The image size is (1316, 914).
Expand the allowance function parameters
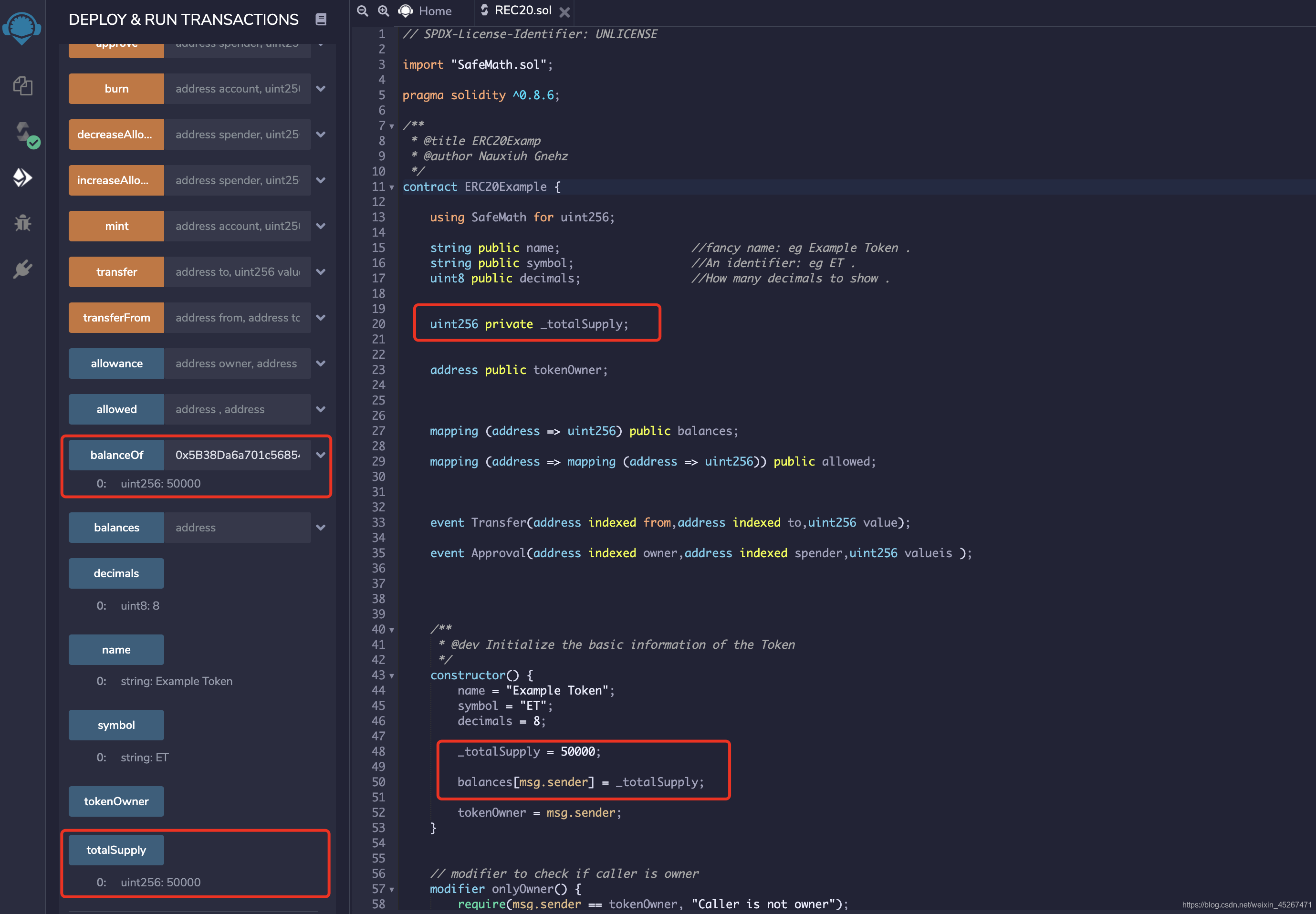[x=321, y=364]
